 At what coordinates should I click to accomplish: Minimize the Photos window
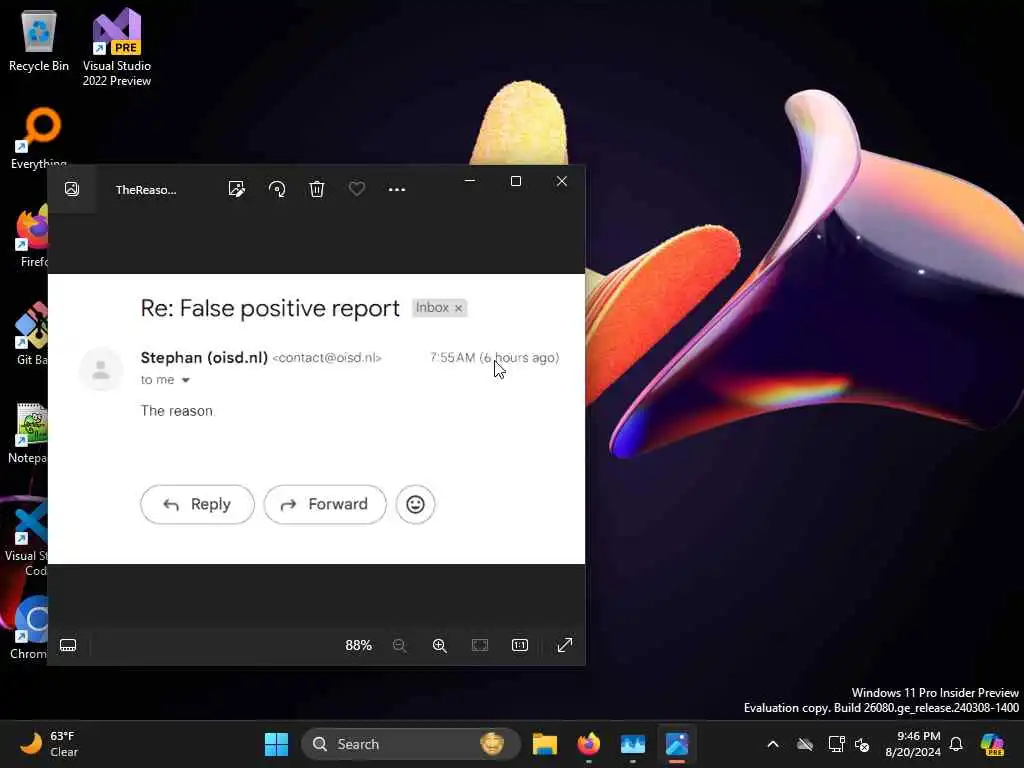click(470, 181)
